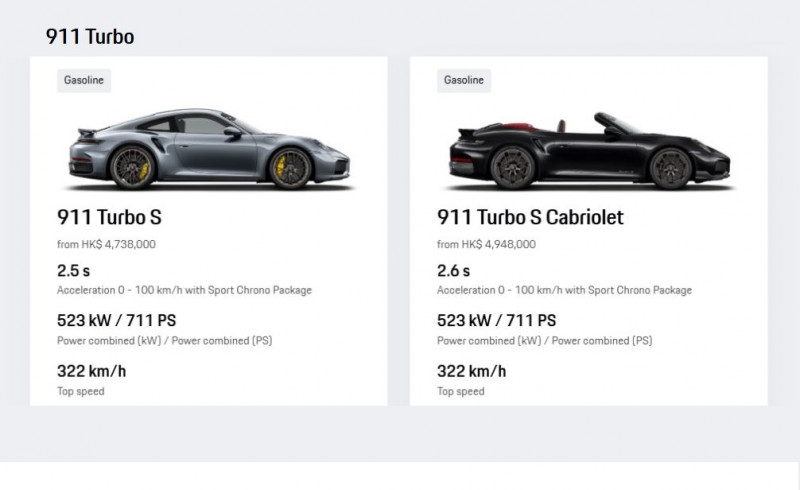
Task: Select the HK$ 4,738,000 price text
Action: tap(107, 243)
